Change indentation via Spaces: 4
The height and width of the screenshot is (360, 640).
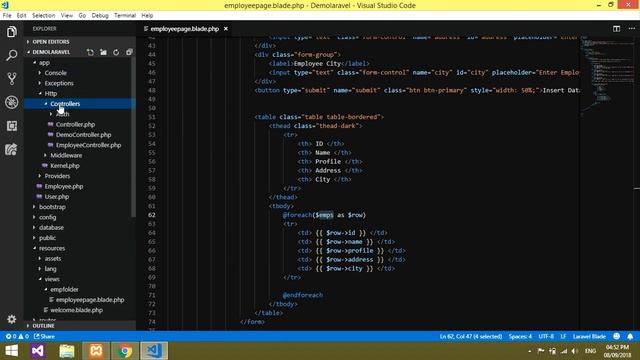(x=520, y=336)
